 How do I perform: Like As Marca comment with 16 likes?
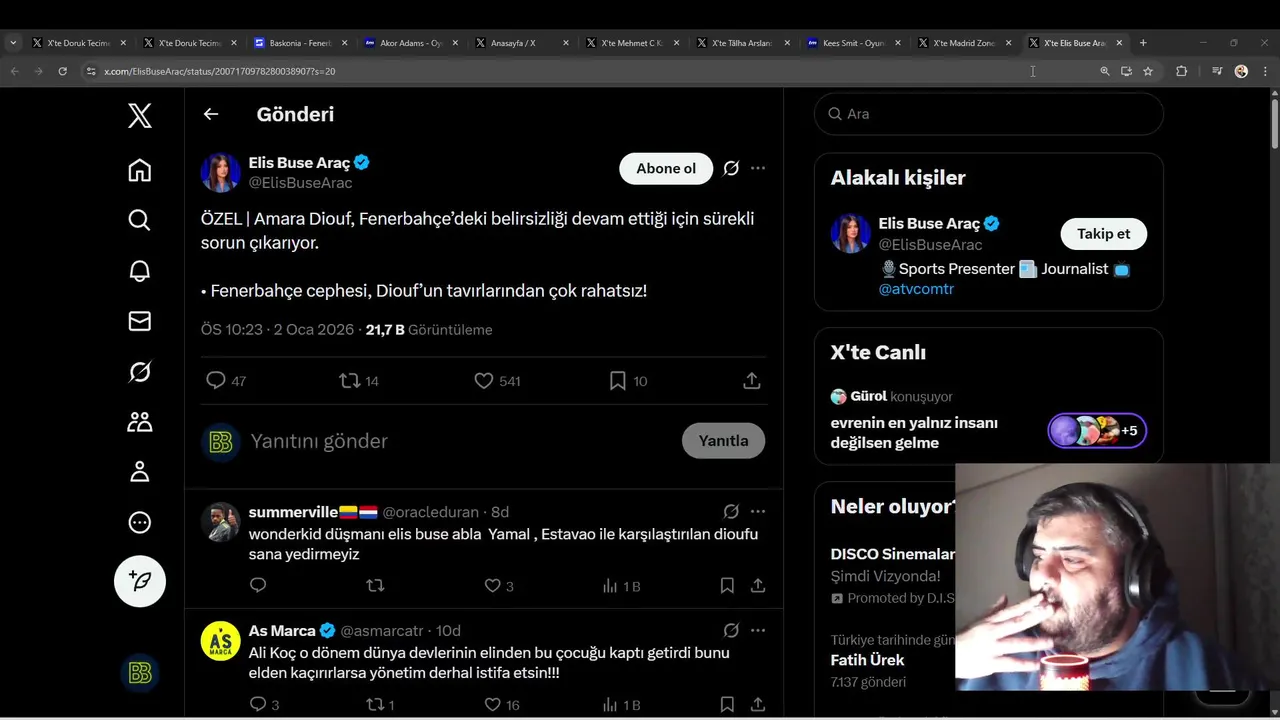(492, 704)
